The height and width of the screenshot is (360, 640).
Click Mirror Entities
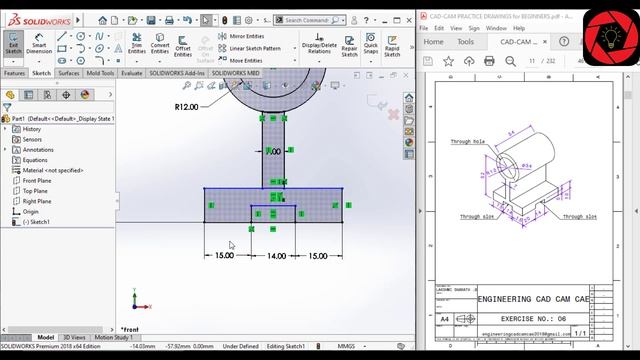(241, 36)
